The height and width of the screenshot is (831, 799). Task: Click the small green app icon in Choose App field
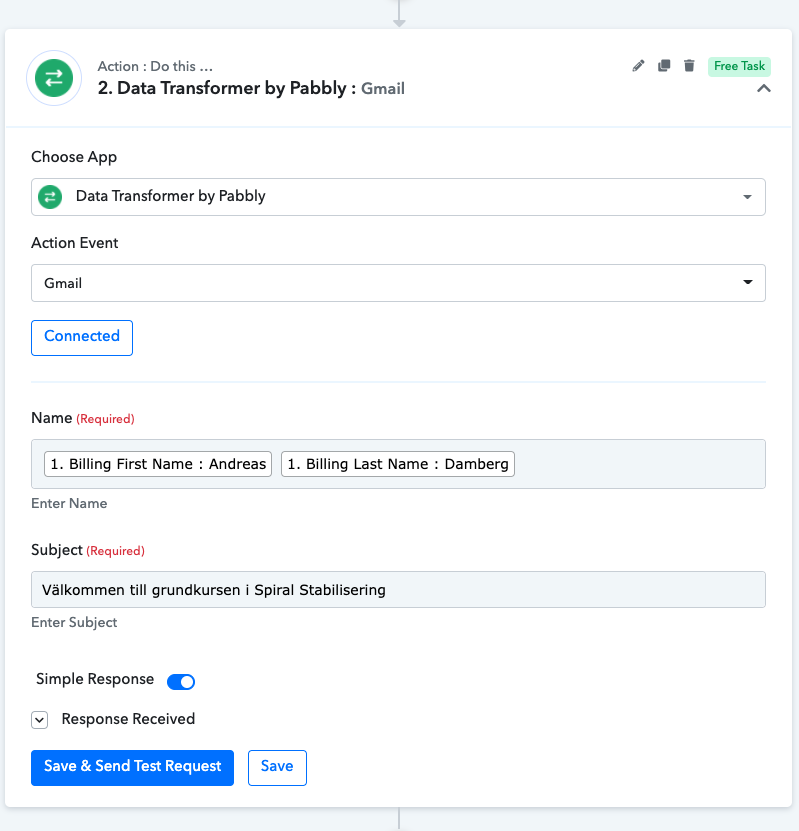[50, 197]
